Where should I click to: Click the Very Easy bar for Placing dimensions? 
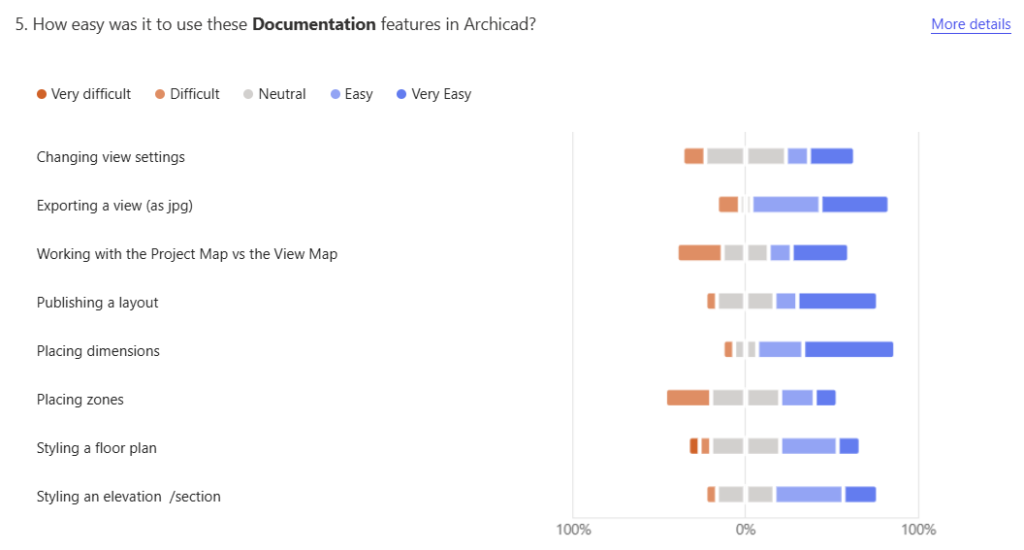[848, 350]
